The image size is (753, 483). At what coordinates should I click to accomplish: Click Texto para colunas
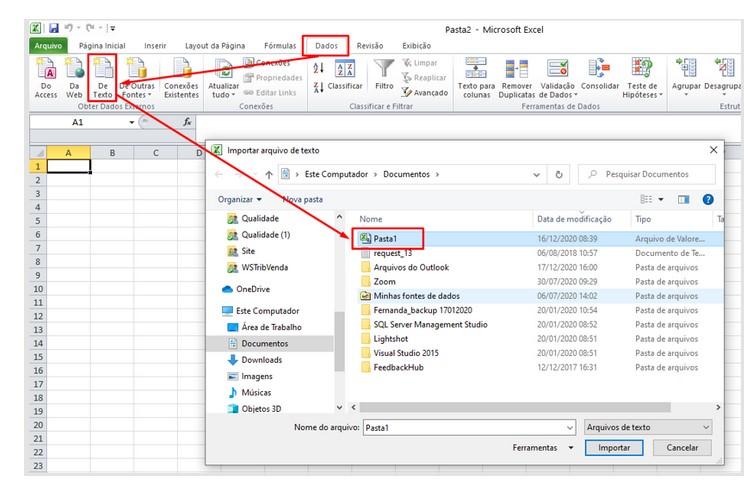coord(476,78)
